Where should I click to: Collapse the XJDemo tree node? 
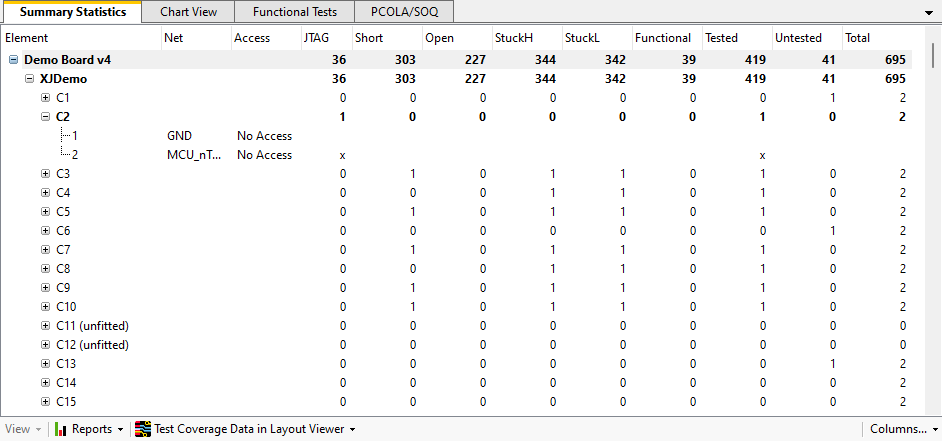[29, 79]
